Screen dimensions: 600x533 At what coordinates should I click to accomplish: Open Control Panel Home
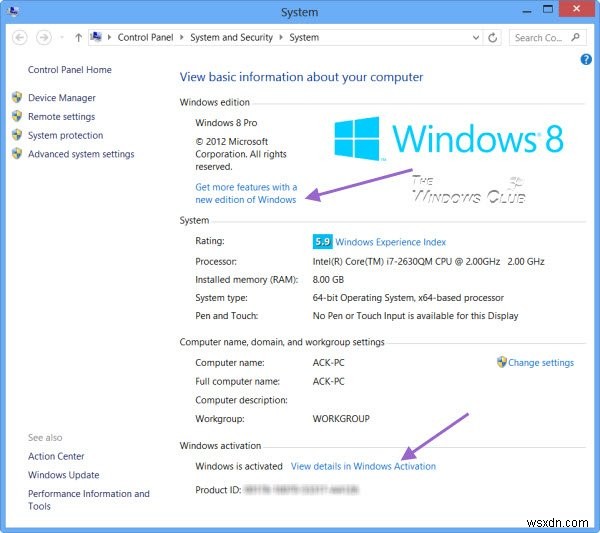(70, 70)
